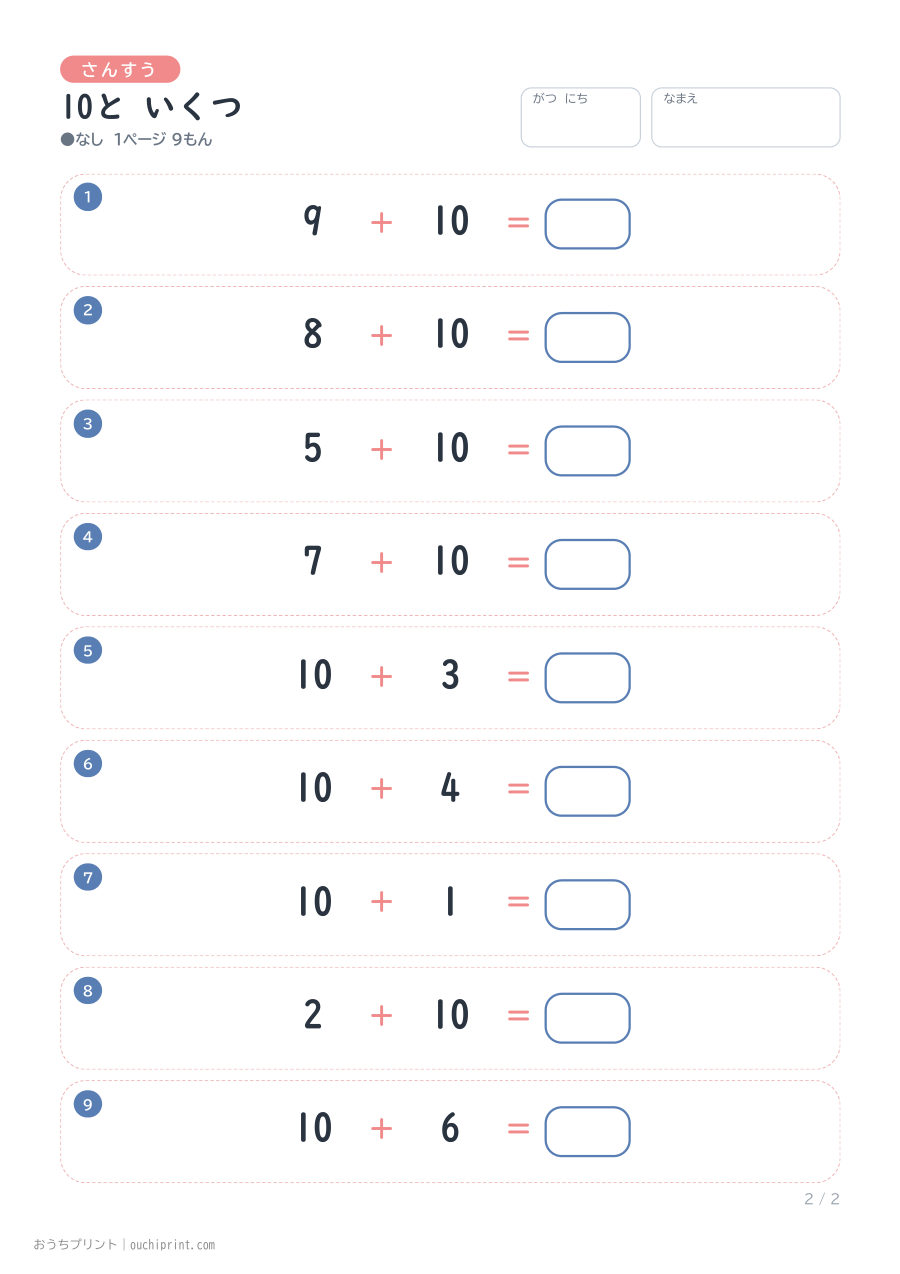Image resolution: width=900 pixels, height=1274 pixels.
Task: Click the blue number 8 badge
Action: click(88, 990)
